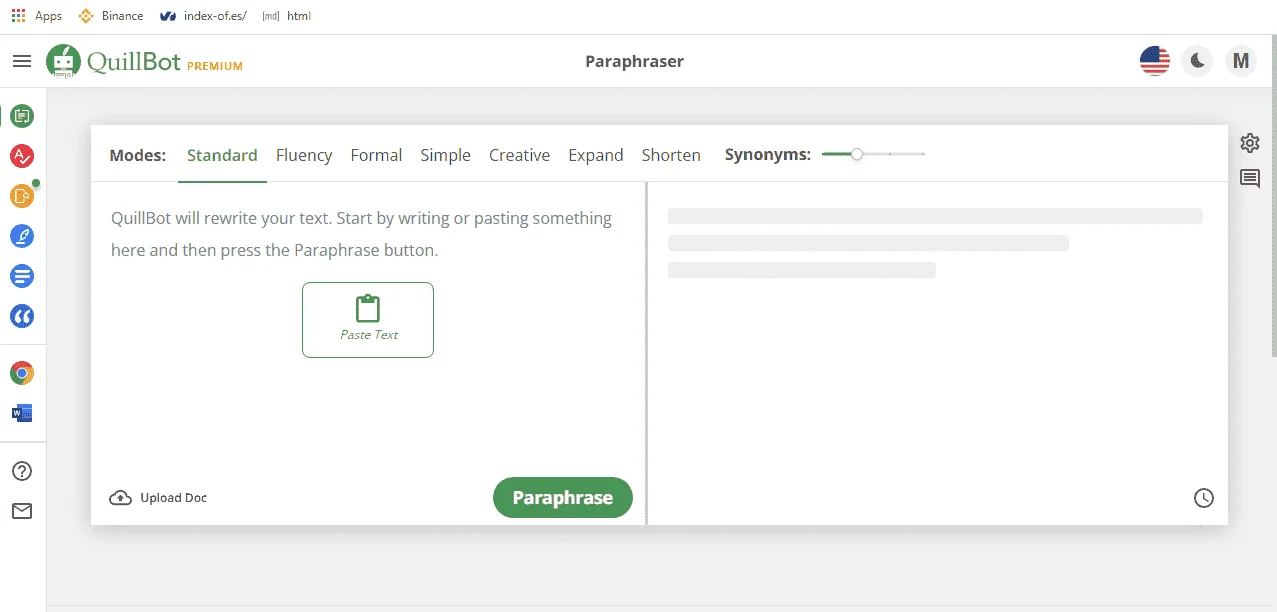Open the Contact mail envelope icon
The image size is (1277, 612).
pos(22,511)
